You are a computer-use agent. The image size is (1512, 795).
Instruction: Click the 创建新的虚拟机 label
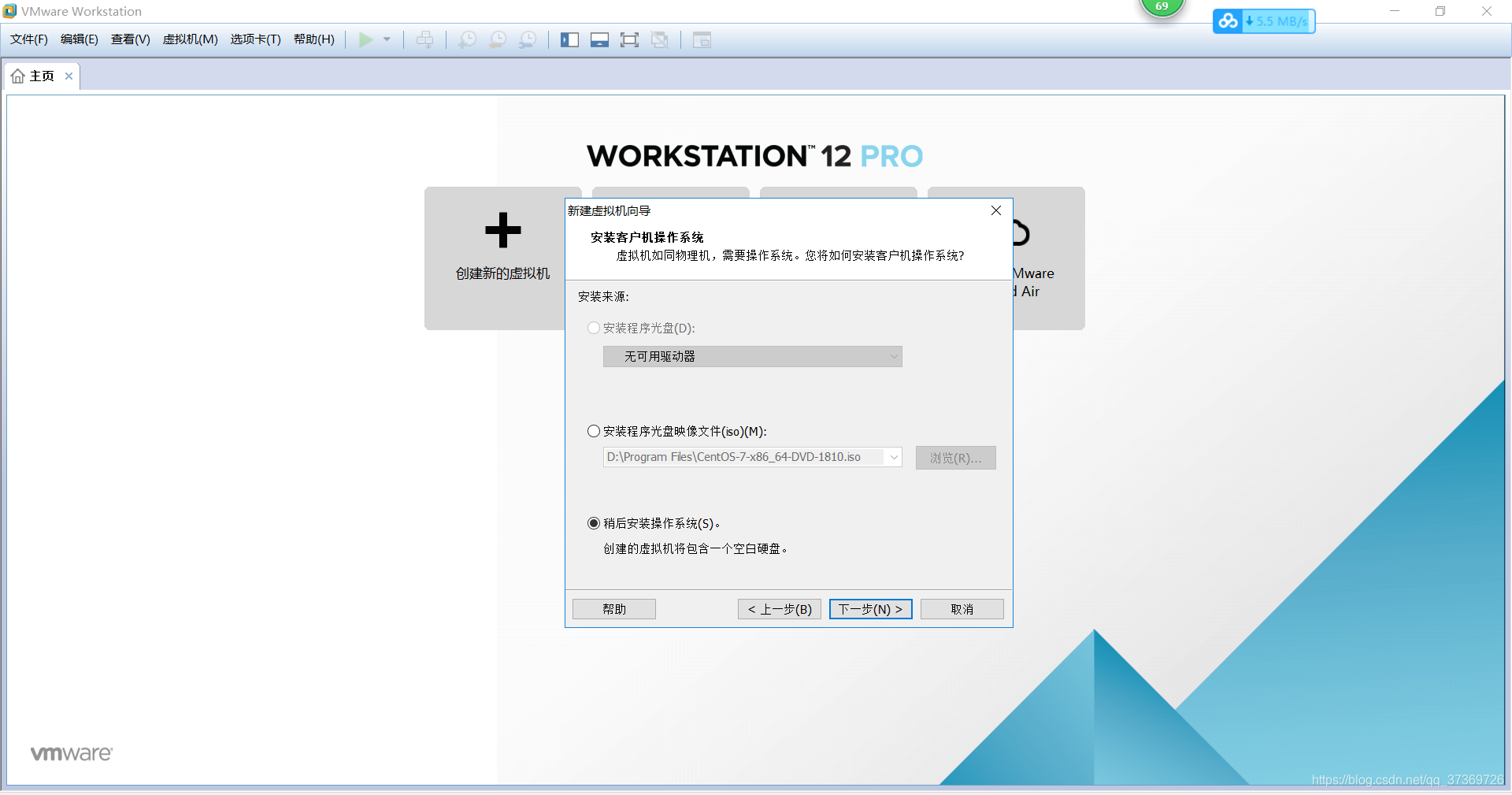[x=503, y=273]
